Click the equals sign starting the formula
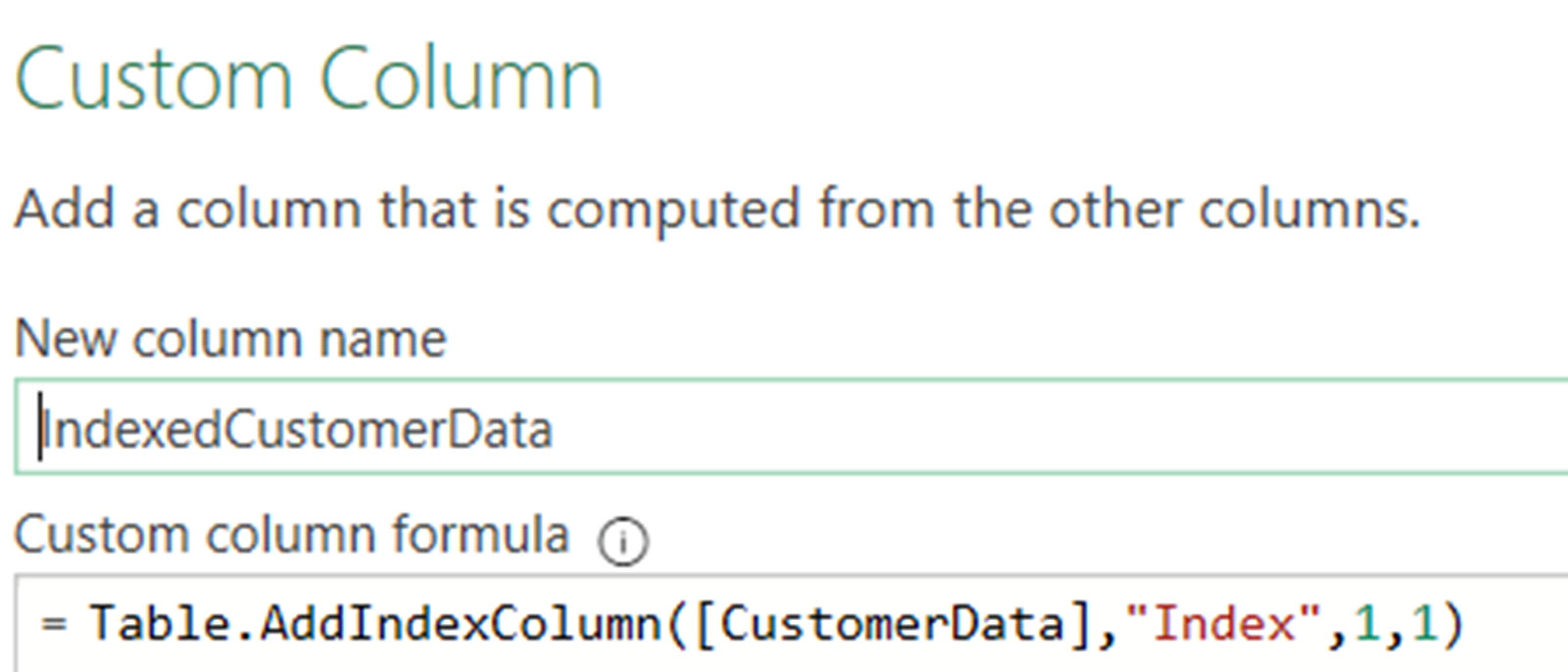1568x672 pixels. click(54, 625)
